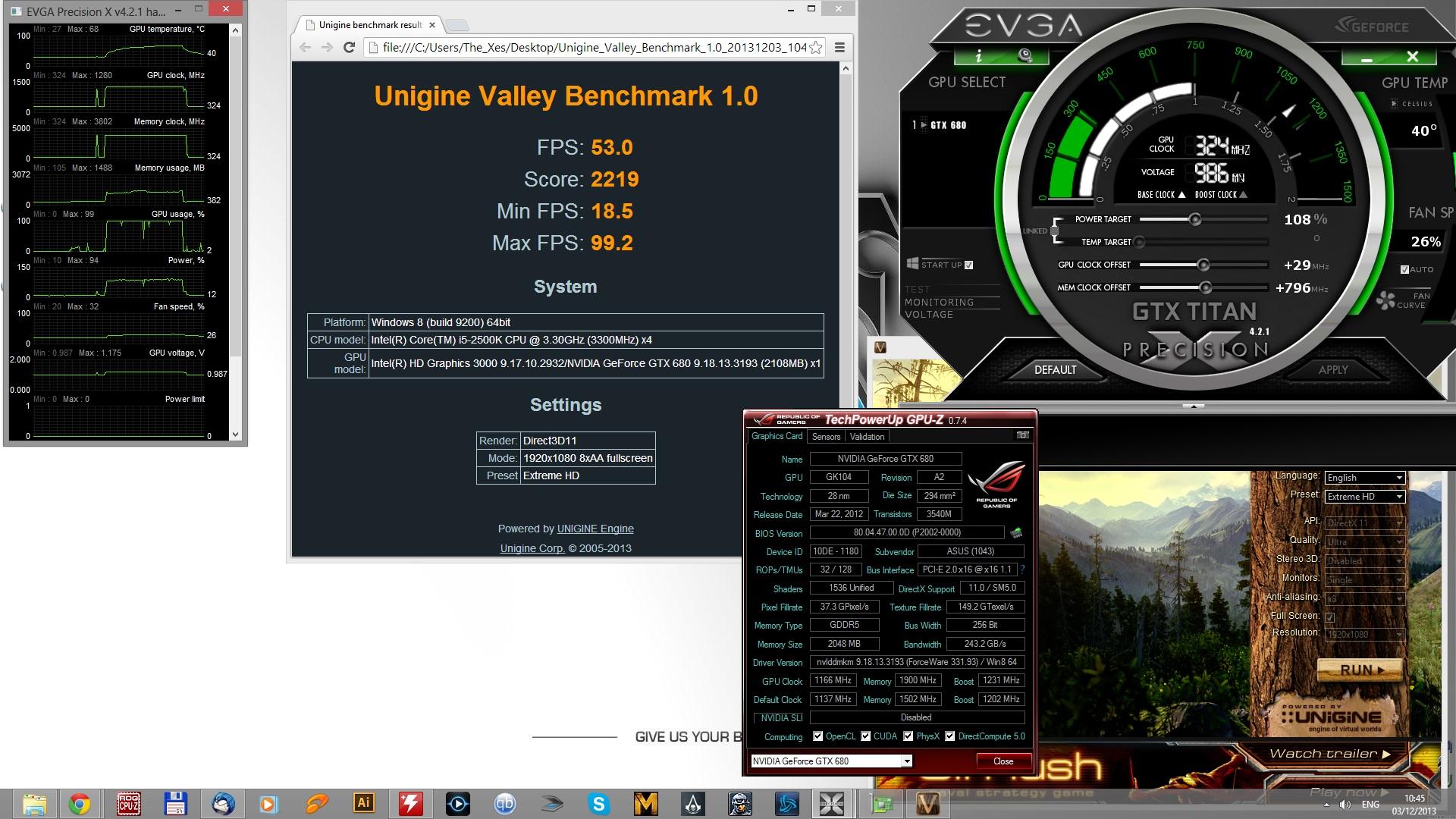Click the monitor window's scroll down arrow
This screenshot has width=1456, height=819.
[235, 435]
